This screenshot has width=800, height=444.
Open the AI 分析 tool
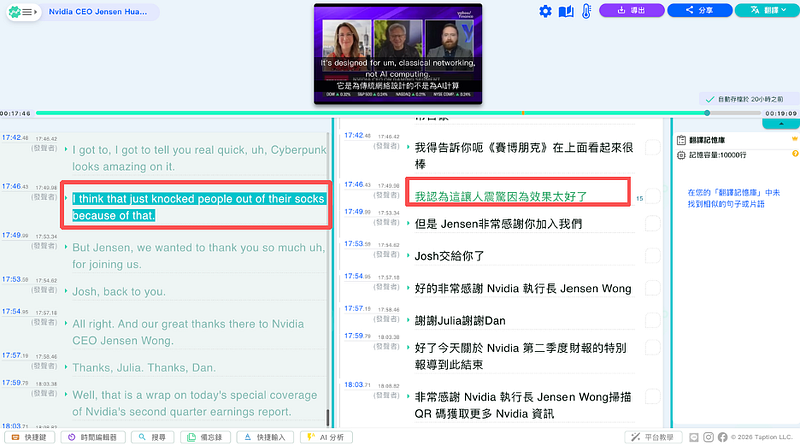(326, 437)
